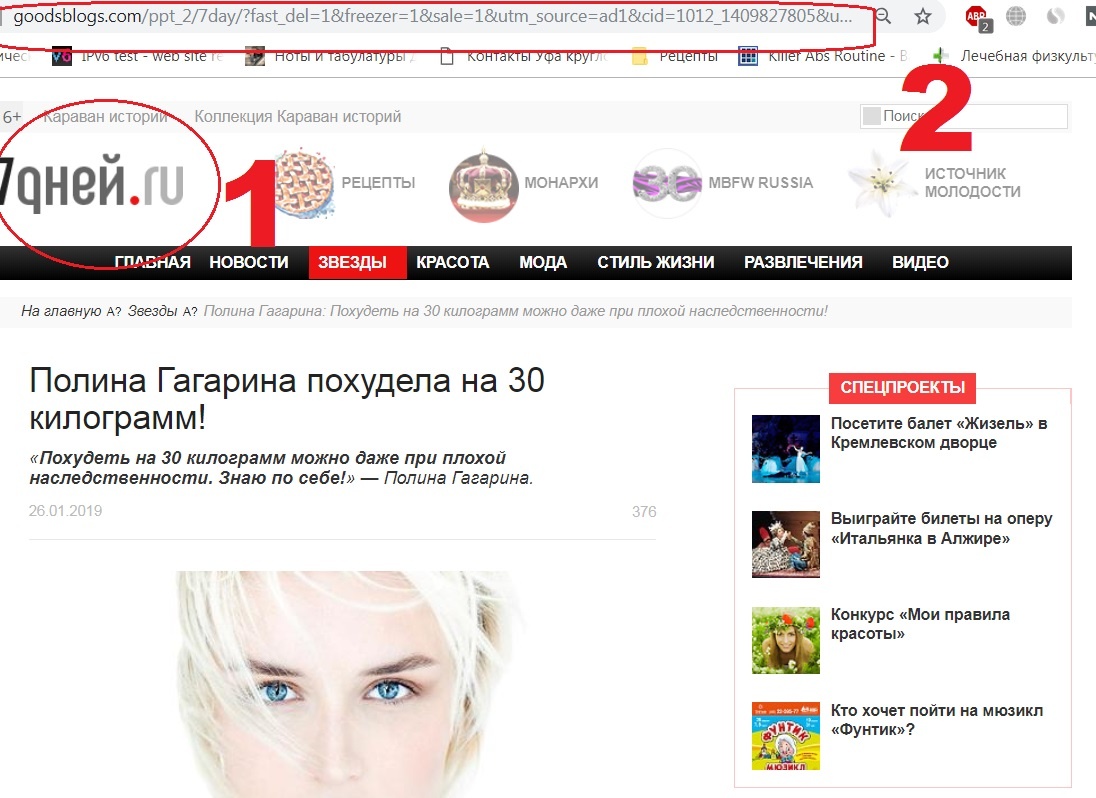1096x798 pixels.
Task: Click the pie icon next to Рецепты
Action: pos(303,183)
